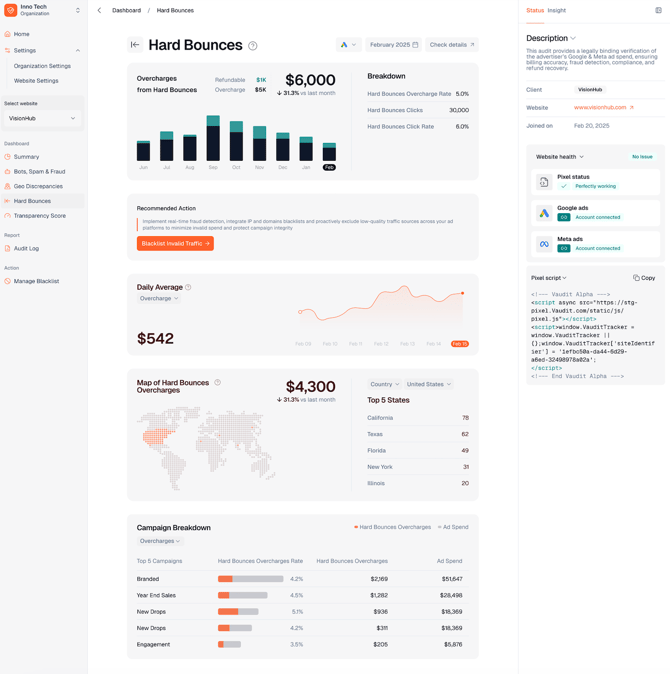The height and width of the screenshot is (674, 670).
Task: Click the Year End Sales rate bar
Action: tap(243, 595)
